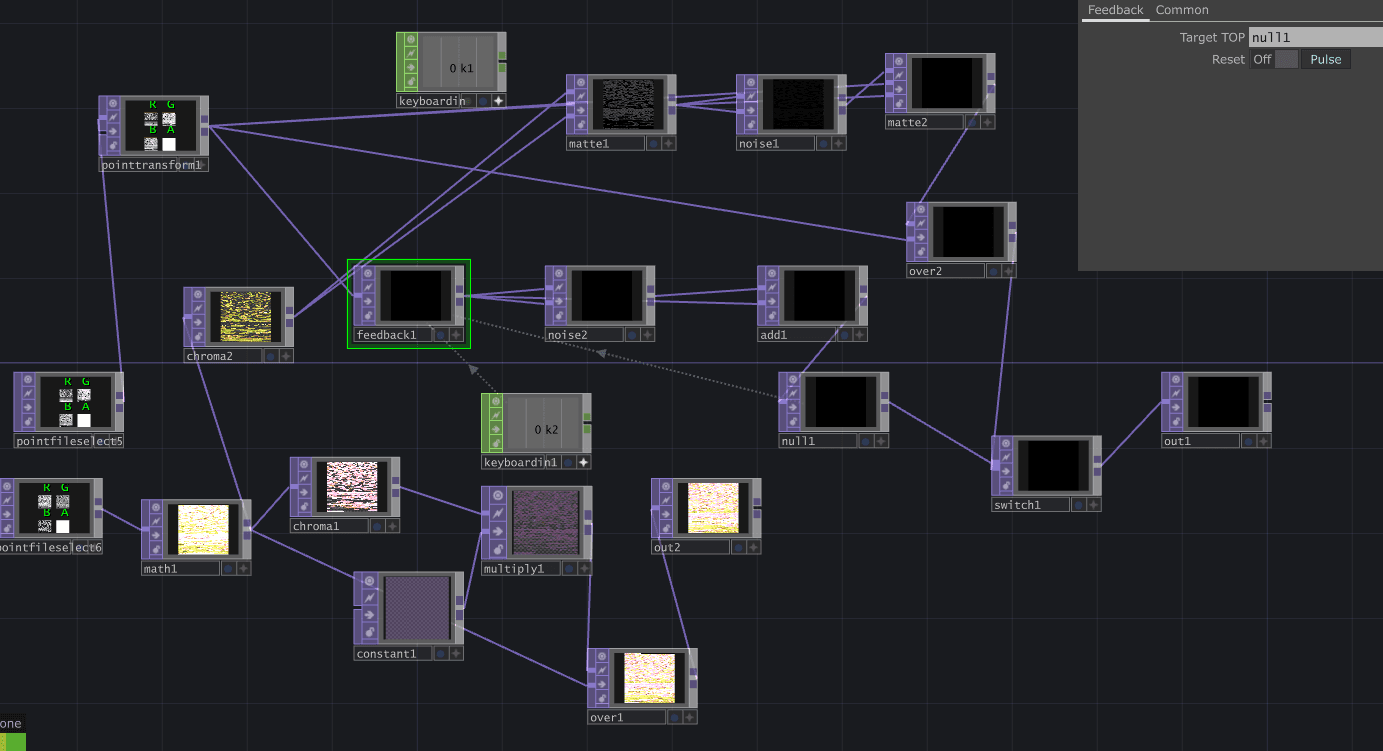
Task: Click the bypass arrow on keyboardin1 node
Action: click(x=497, y=430)
